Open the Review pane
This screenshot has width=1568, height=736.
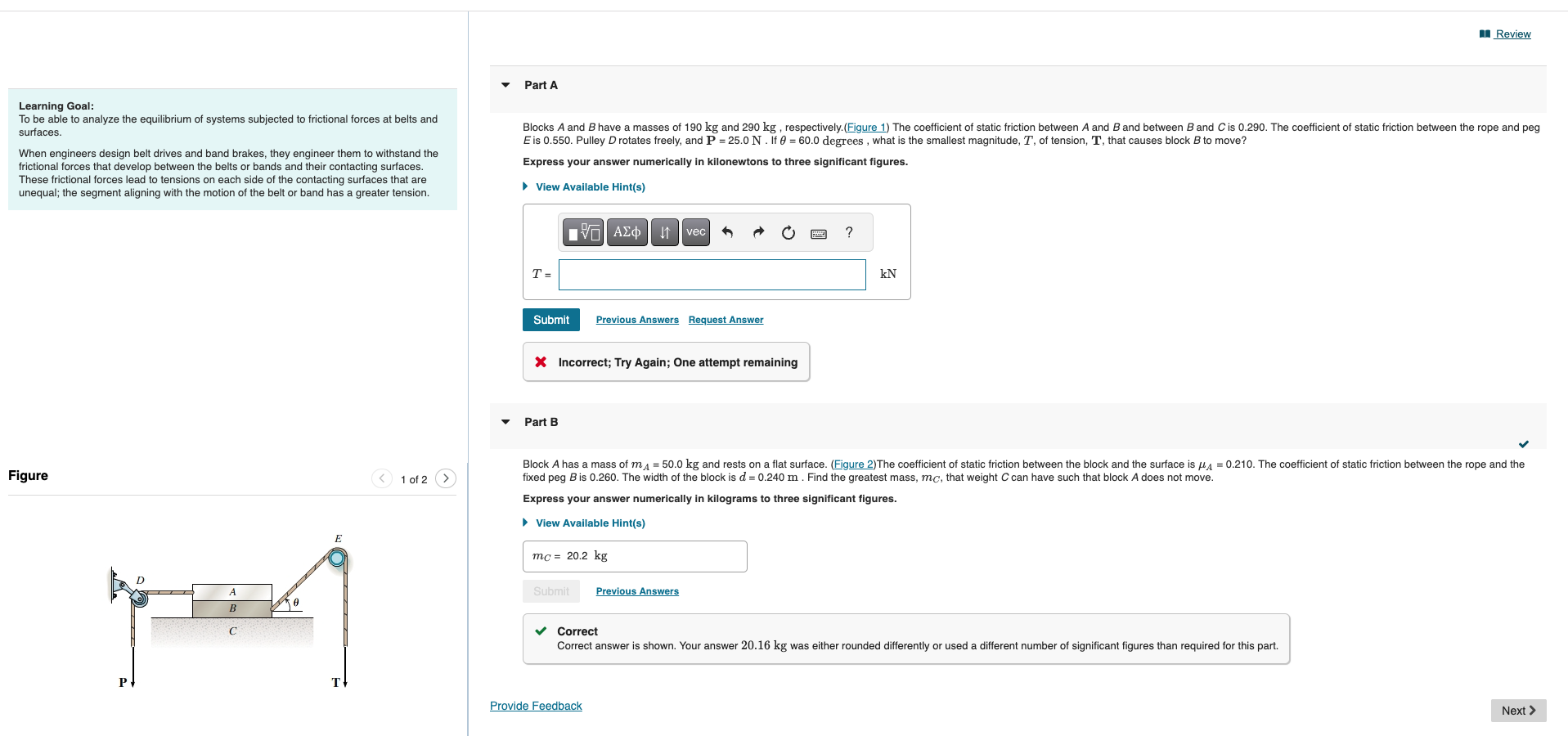(x=1512, y=34)
